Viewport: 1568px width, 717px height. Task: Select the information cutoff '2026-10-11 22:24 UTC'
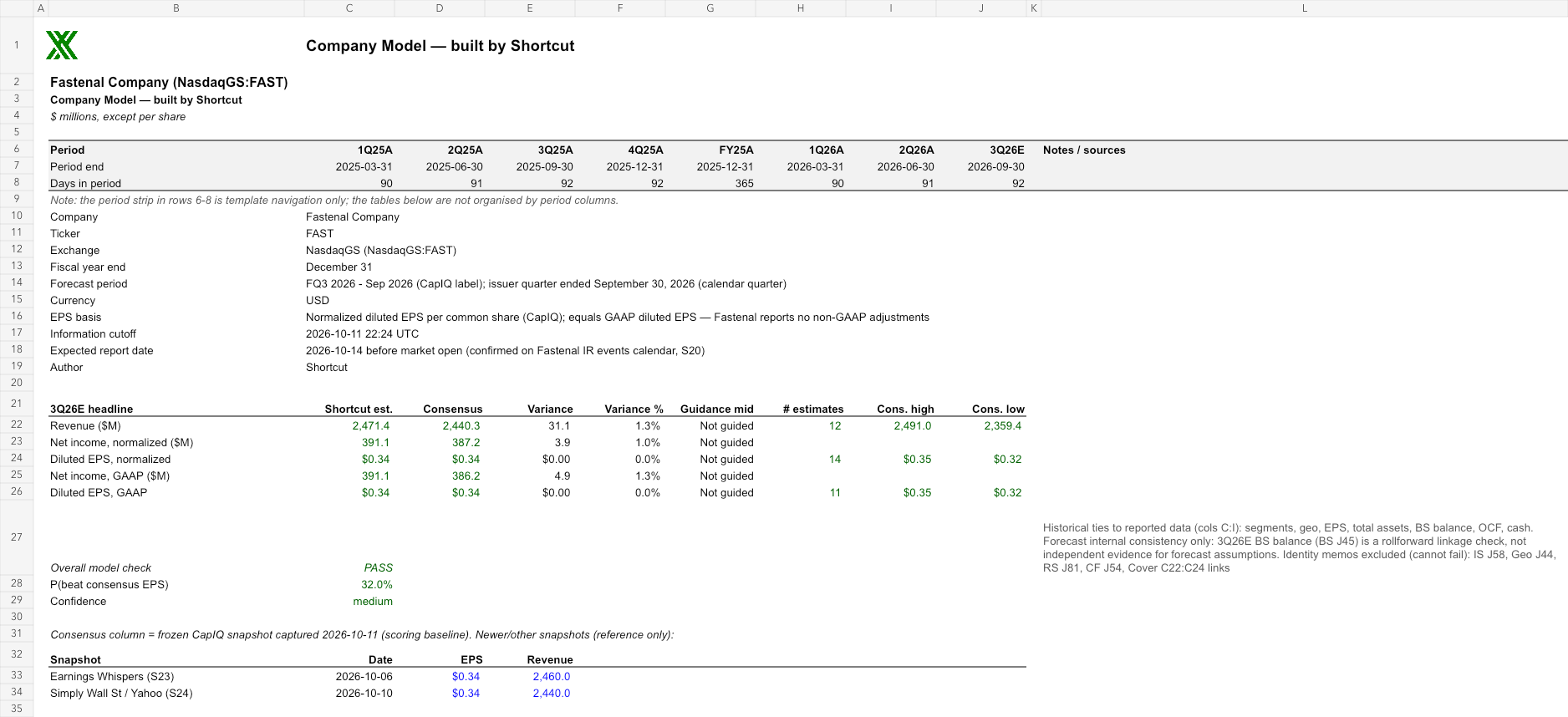pos(363,334)
